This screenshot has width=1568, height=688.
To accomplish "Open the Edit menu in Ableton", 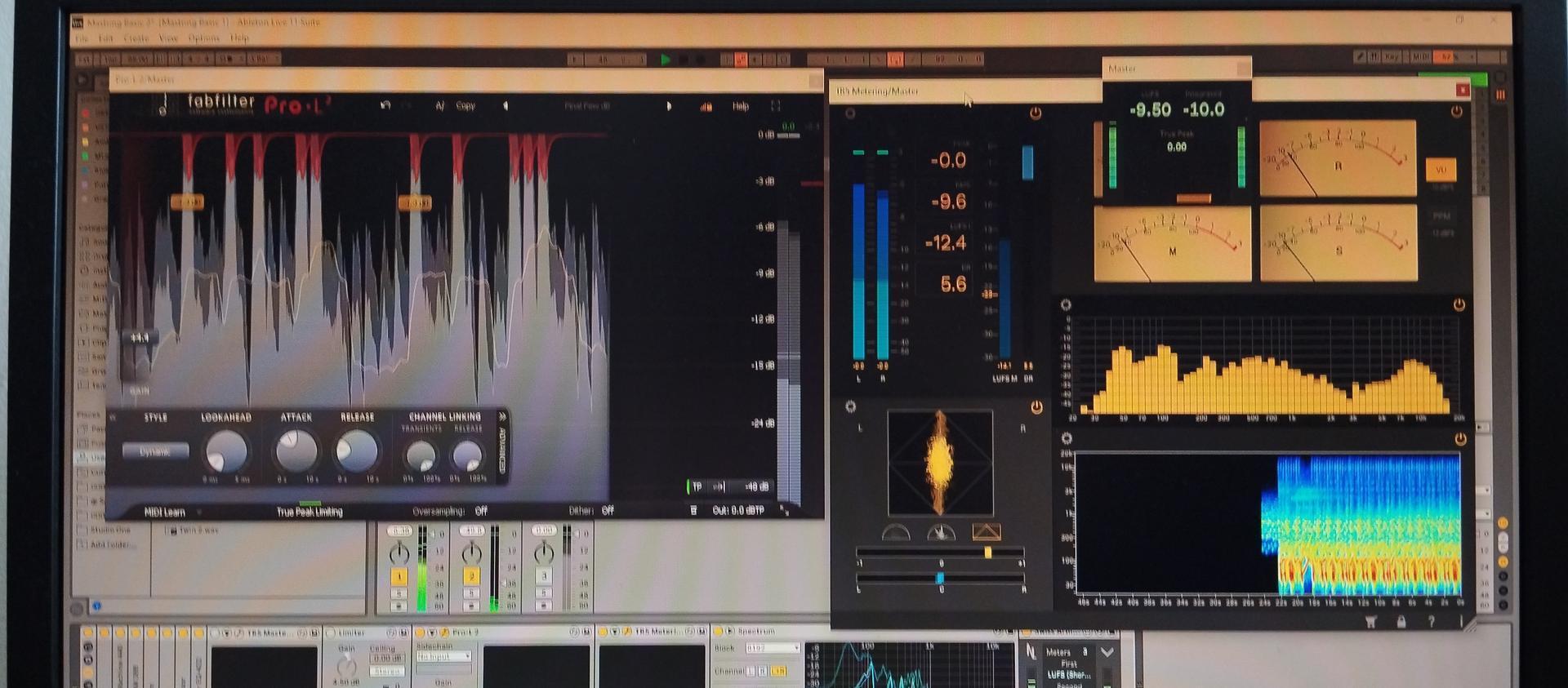I will tap(106, 38).
